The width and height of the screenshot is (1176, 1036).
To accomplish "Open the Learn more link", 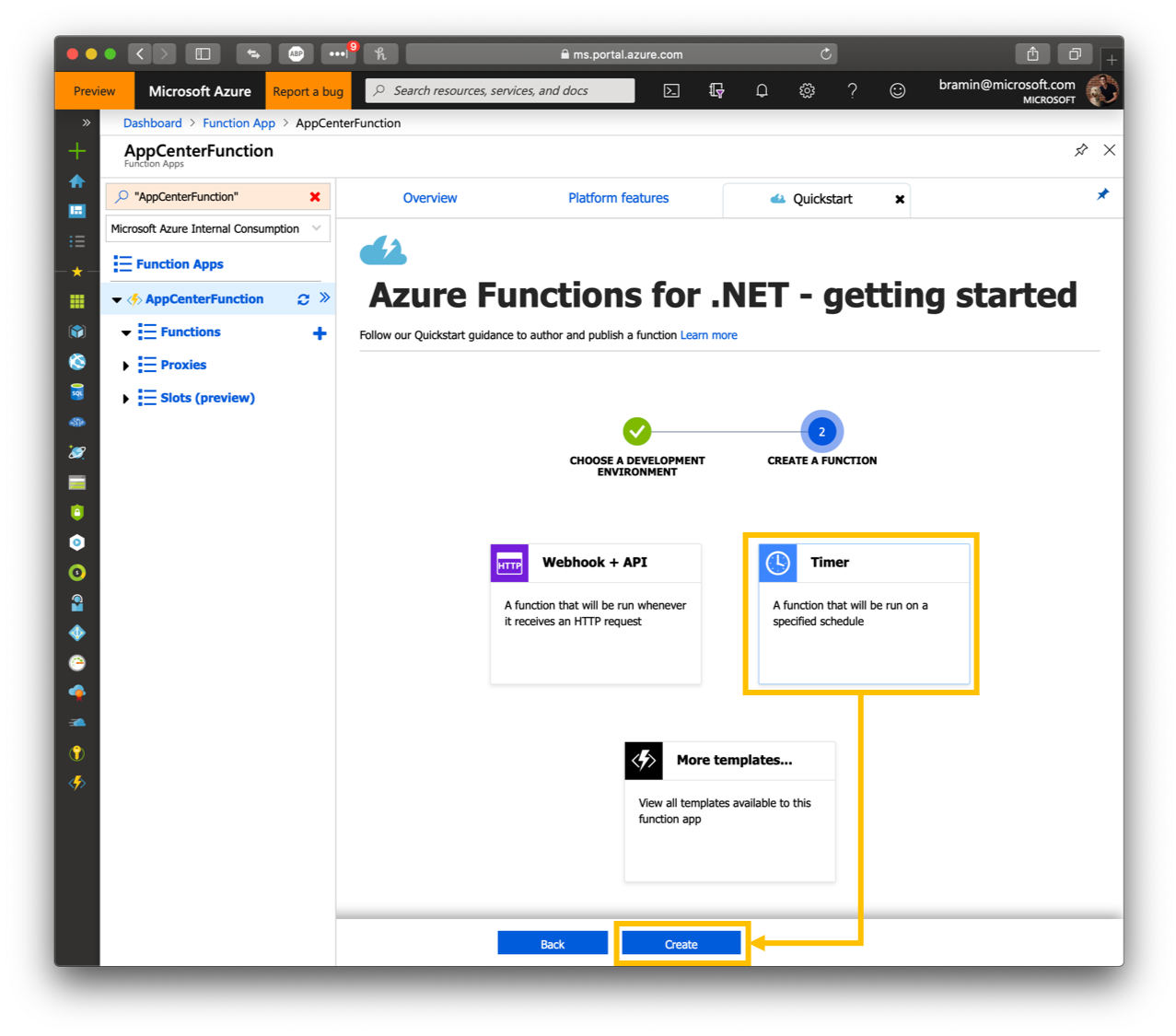I will point(708,335).
